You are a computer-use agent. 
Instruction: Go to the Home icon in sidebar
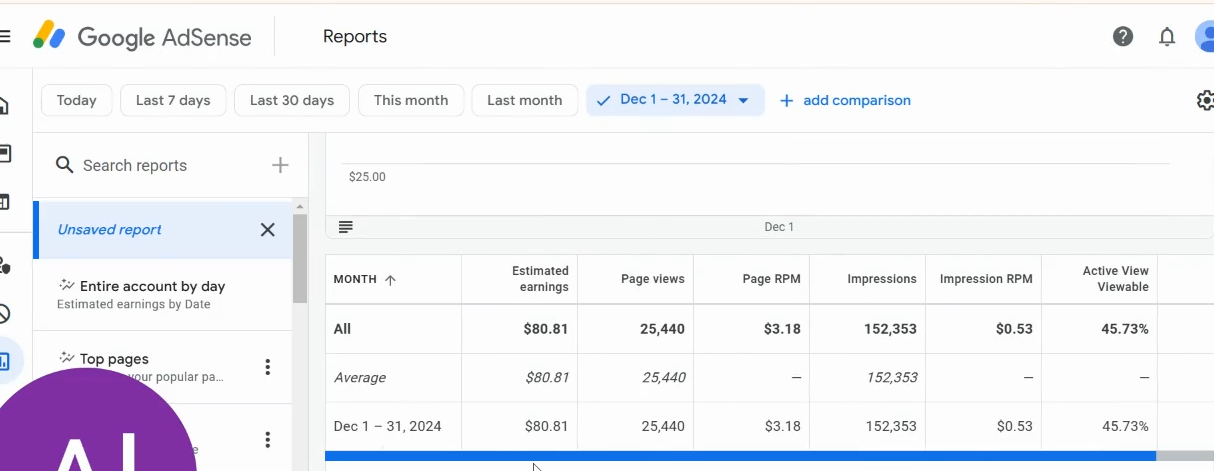4,105
